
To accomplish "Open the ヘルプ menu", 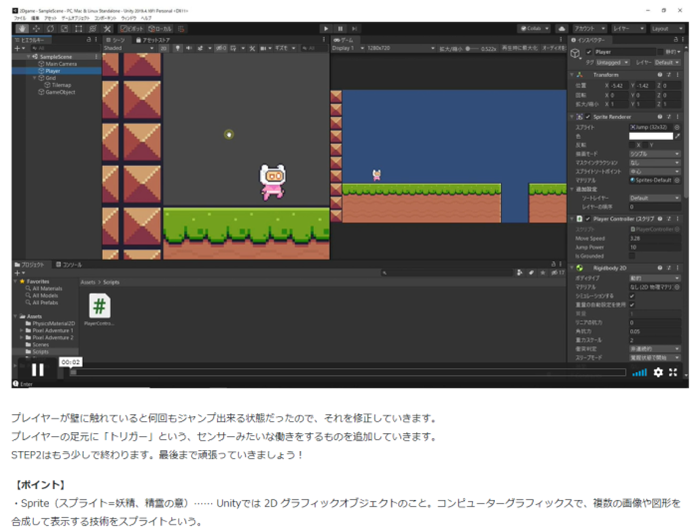I will [146, 18].
